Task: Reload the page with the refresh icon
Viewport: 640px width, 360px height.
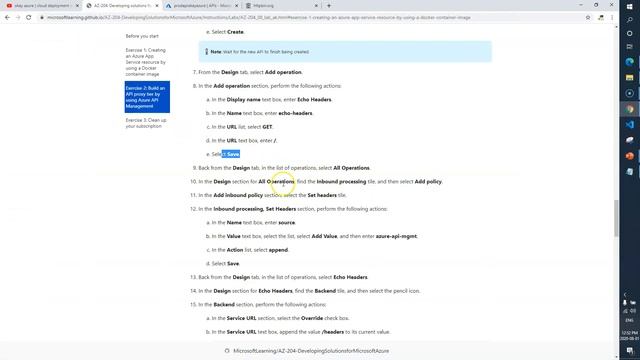Action: coord(29,18)
